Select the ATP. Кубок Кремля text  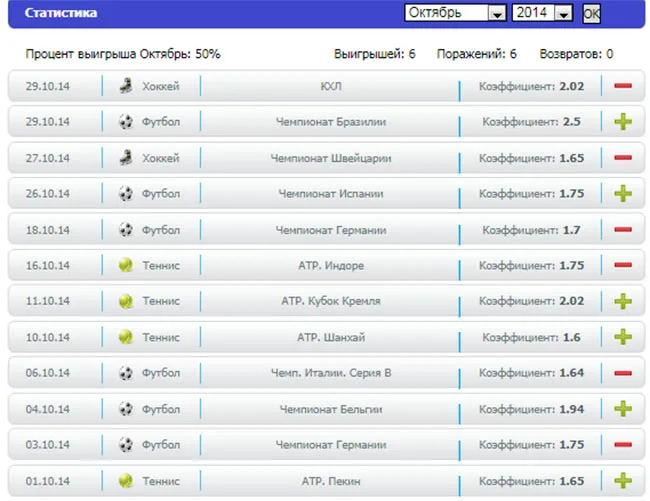(331, 301)
